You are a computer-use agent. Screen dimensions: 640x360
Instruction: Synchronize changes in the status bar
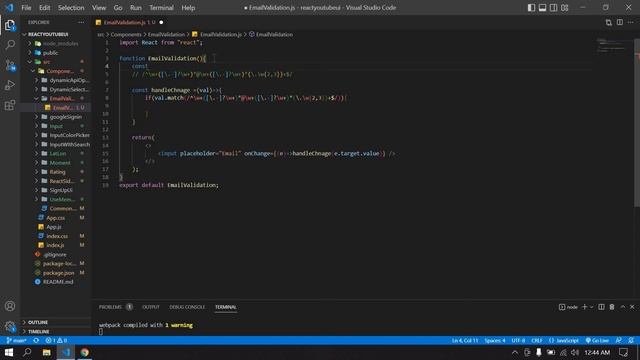point(36,340)
